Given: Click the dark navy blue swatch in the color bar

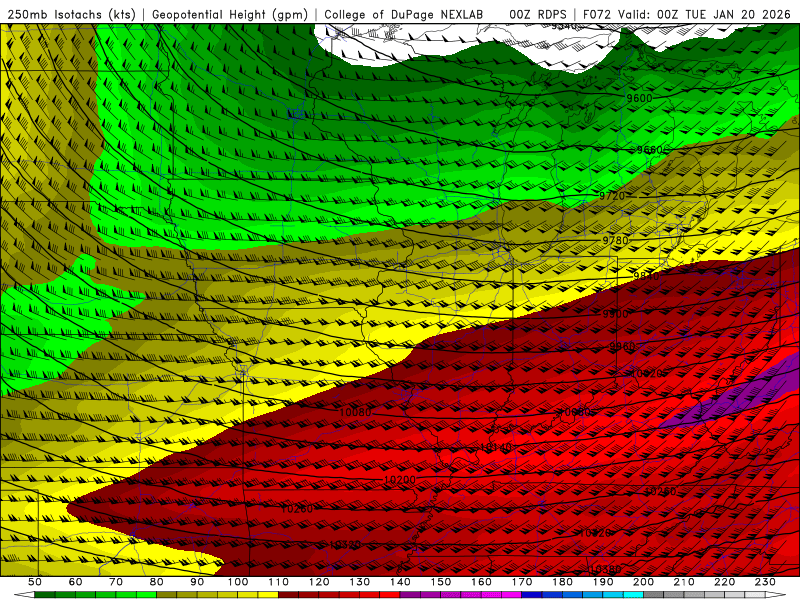Looking at the screenshot, I should click(532, 595).
